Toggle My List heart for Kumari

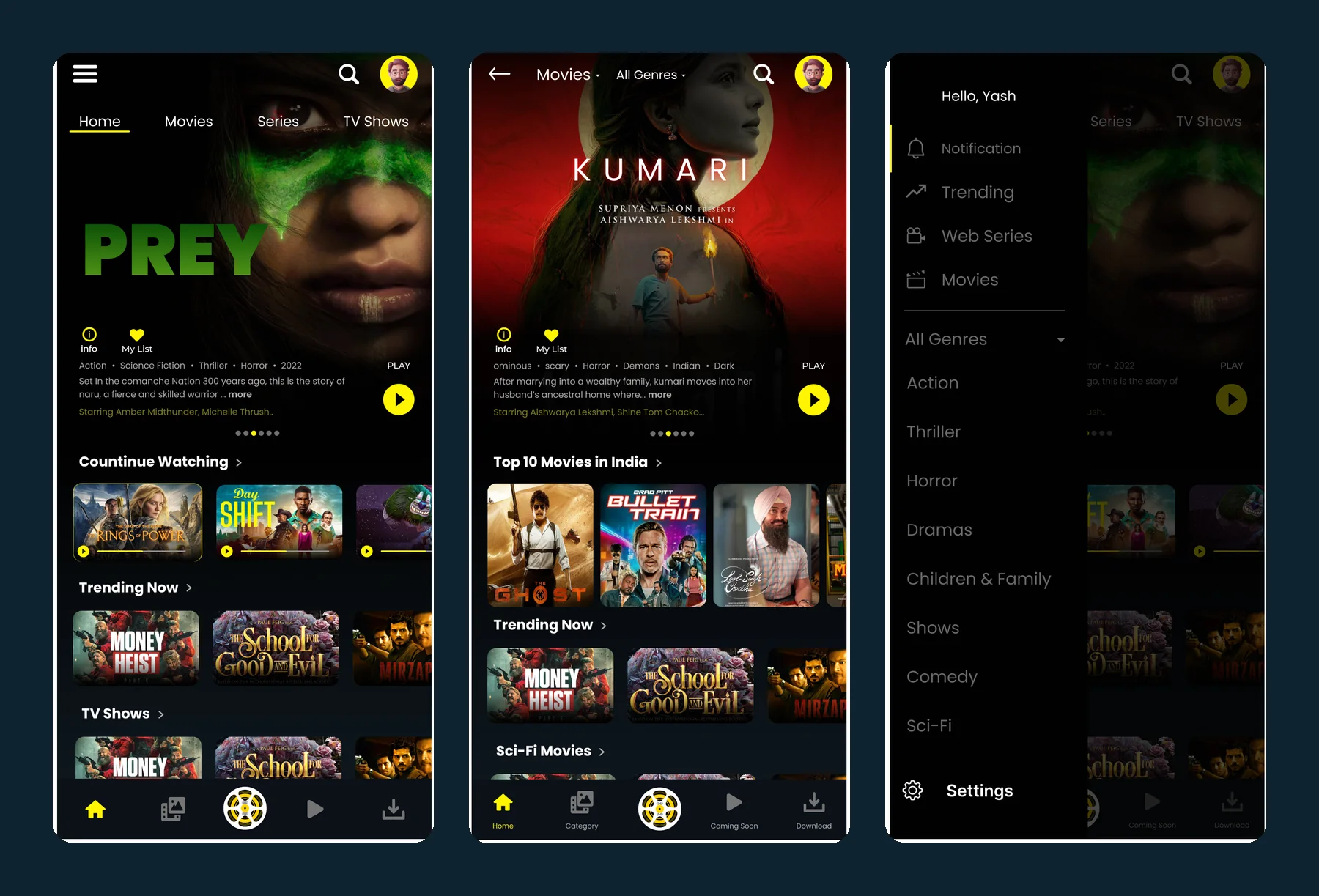tap(552, 335)
